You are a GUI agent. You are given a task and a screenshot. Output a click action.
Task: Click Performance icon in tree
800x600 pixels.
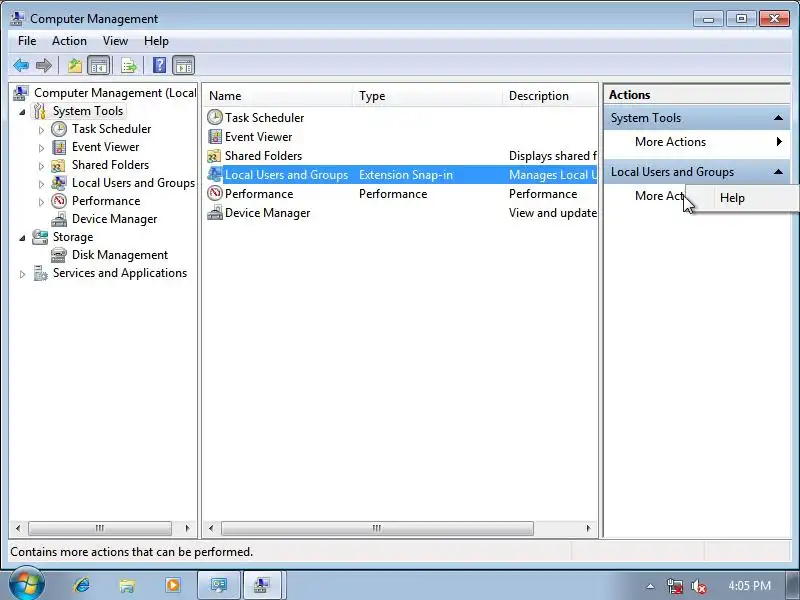pos(59,201)
